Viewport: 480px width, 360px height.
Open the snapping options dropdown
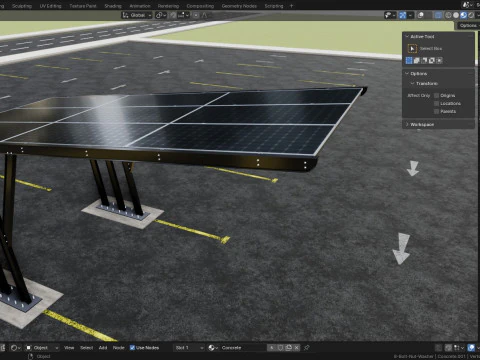pyautogui.click(x=183, y=15)
